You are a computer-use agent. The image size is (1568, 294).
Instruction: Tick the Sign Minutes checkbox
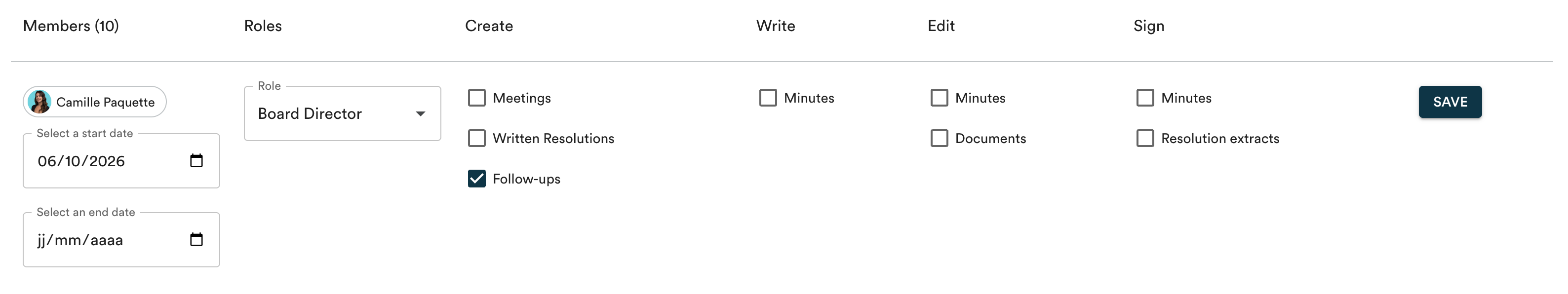(x=1145, y=98)
